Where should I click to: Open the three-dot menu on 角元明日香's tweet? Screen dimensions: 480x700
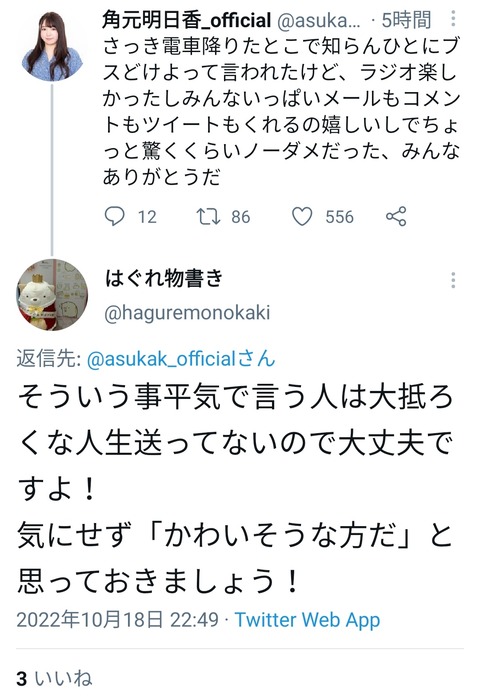click(453, 19)
